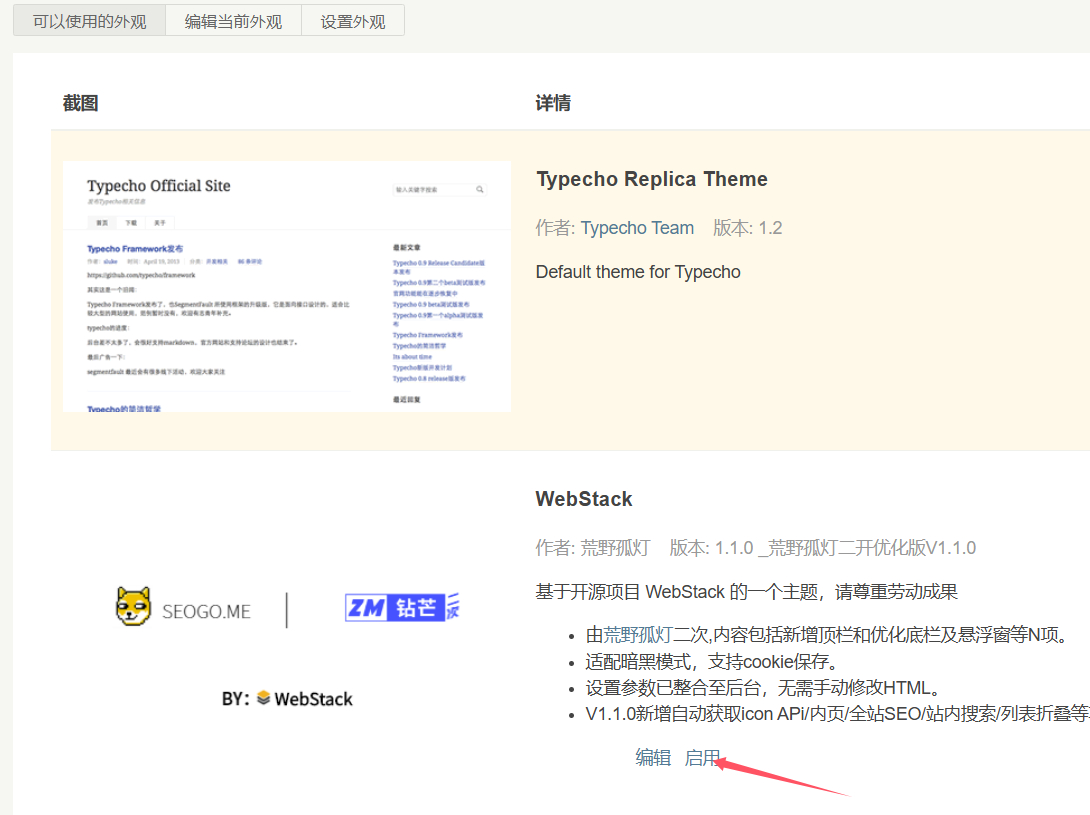Click the 详情 column header
This screenshot has height=815, width=1090.
pyautogui.click(x=553, y=104)
